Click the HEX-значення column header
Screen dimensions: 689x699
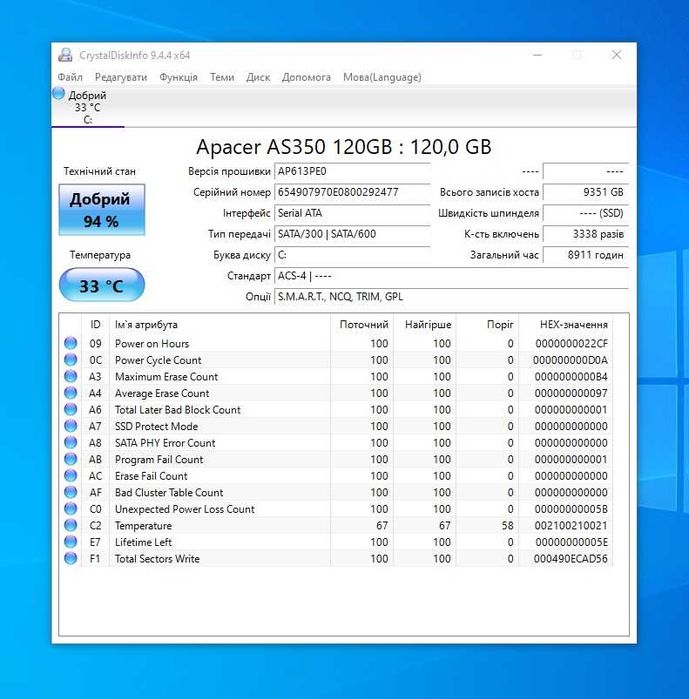pos(566,325)
